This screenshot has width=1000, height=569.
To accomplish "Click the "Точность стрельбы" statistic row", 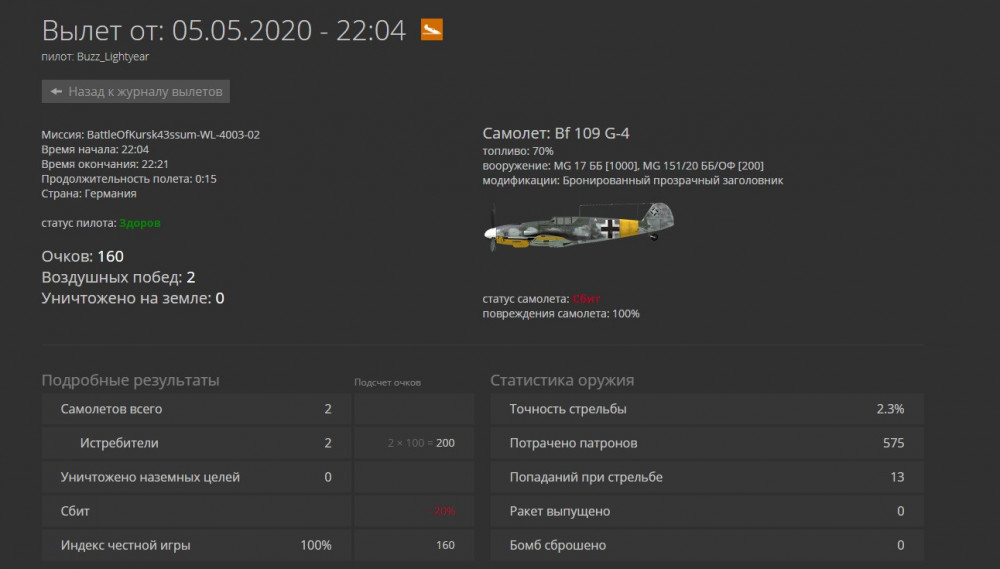I will coord(706,409).
